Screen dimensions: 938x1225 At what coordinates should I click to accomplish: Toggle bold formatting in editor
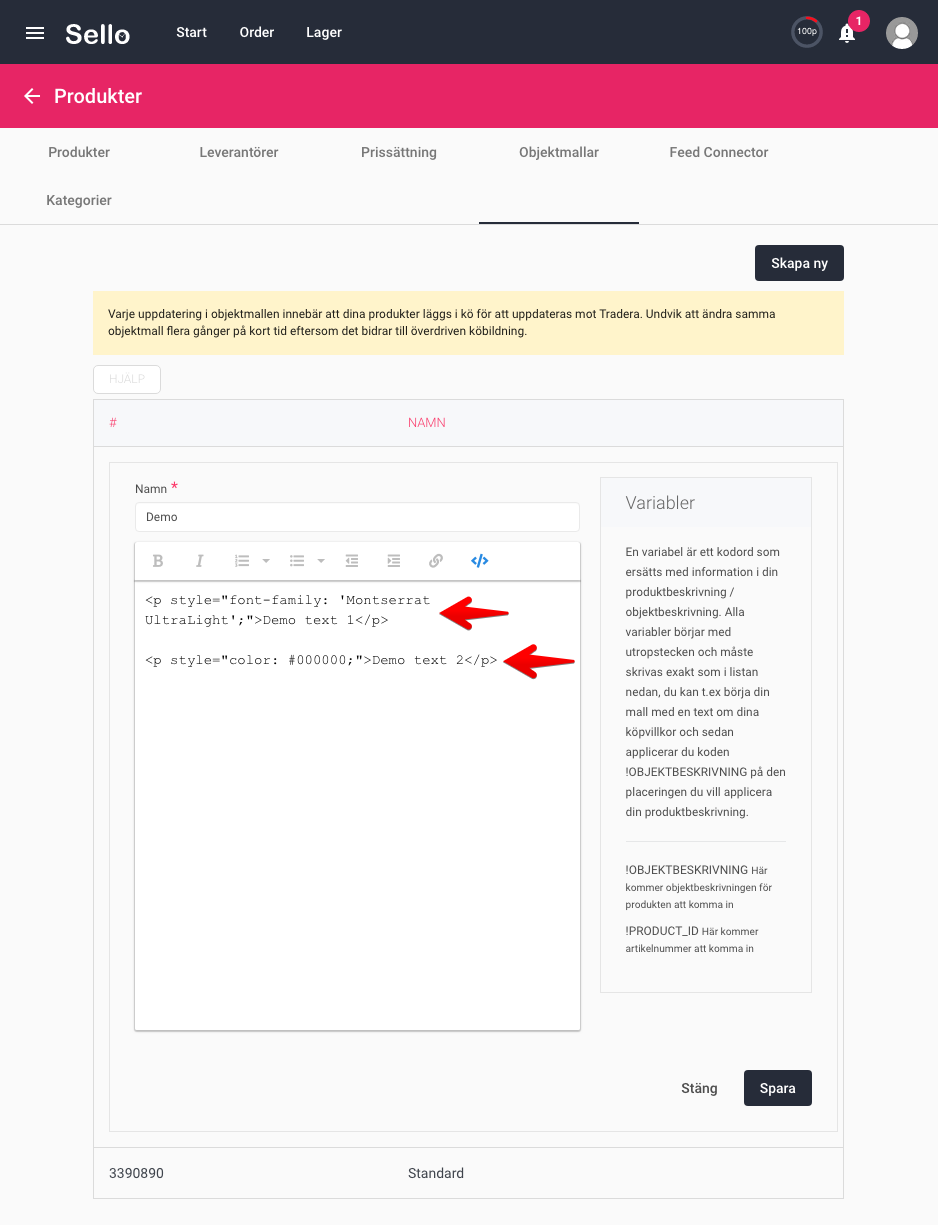pos(158,561)
